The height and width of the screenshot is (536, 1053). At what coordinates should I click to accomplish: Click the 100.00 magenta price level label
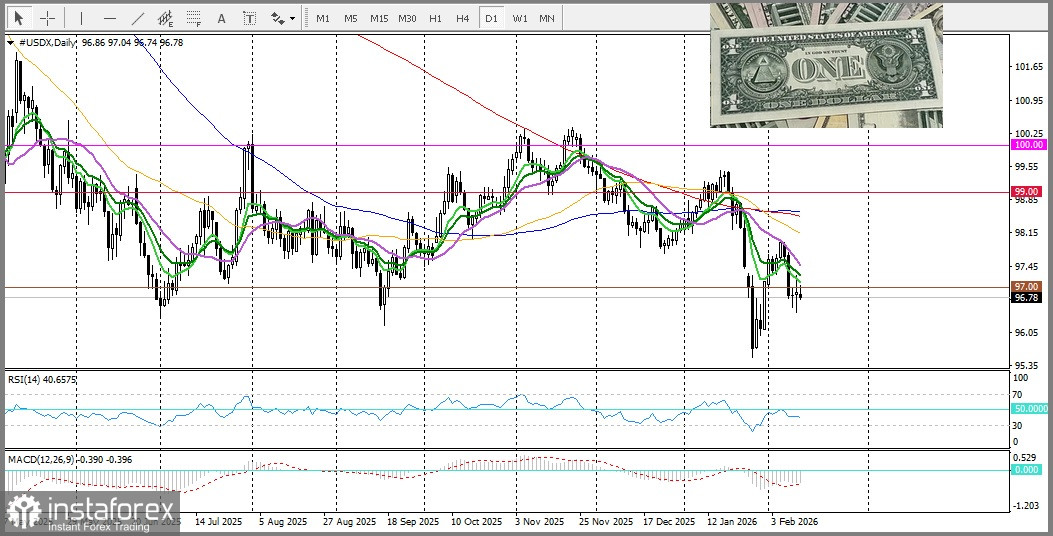pos(1028,145)
